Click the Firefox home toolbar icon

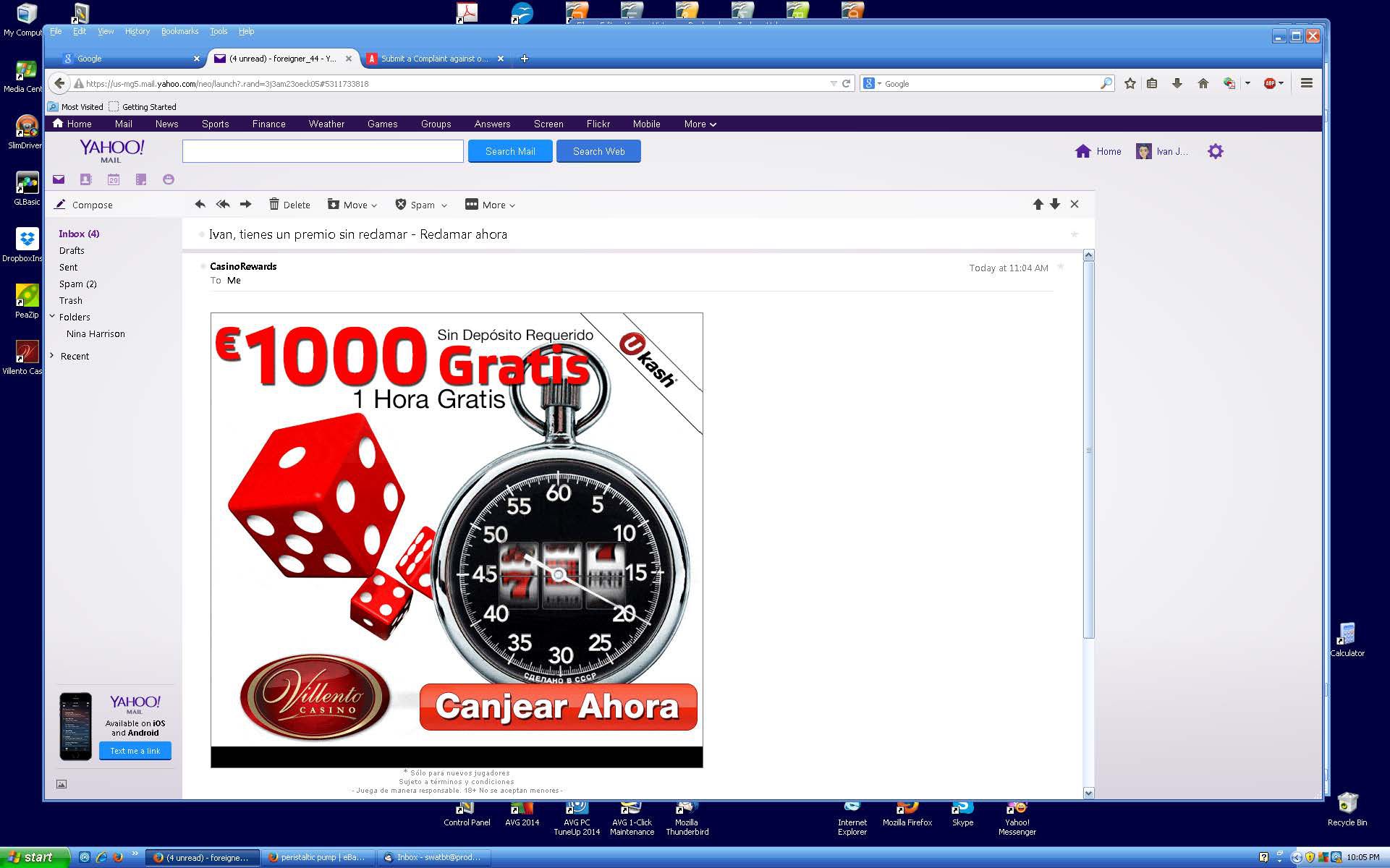[x=1203, y=83]
